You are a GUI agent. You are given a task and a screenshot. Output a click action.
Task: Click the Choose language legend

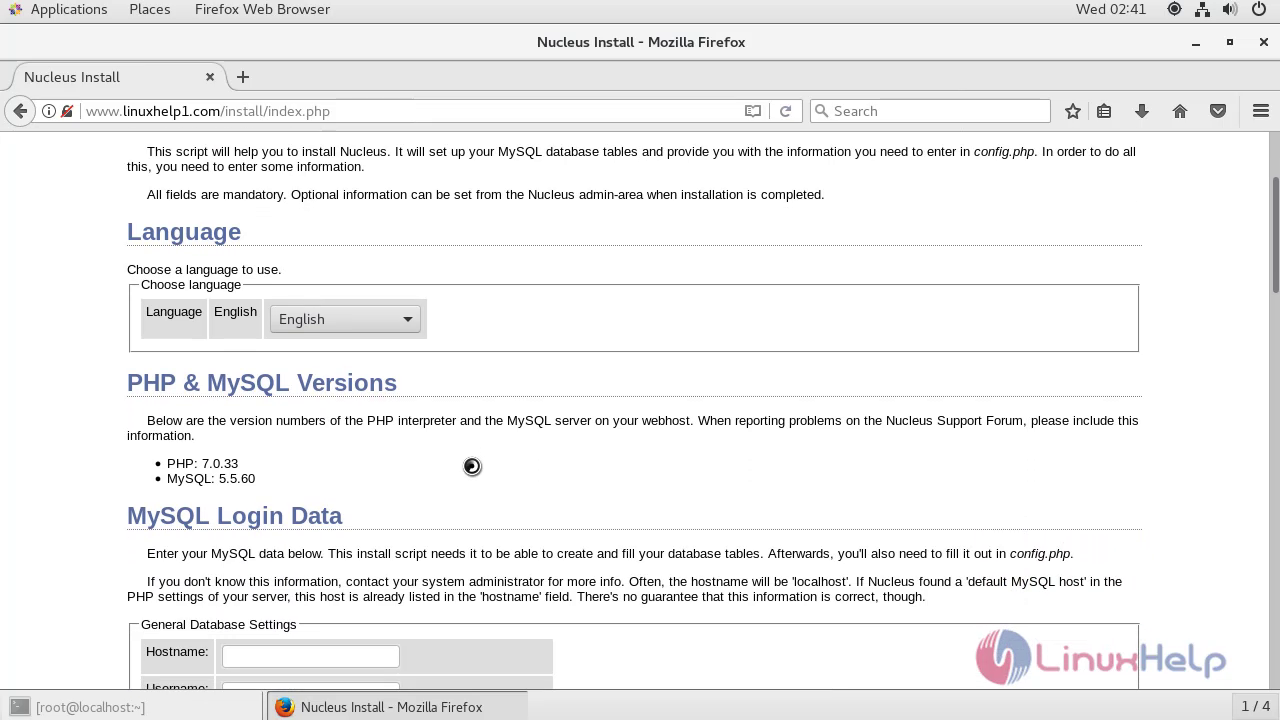[x=191, y=285]
